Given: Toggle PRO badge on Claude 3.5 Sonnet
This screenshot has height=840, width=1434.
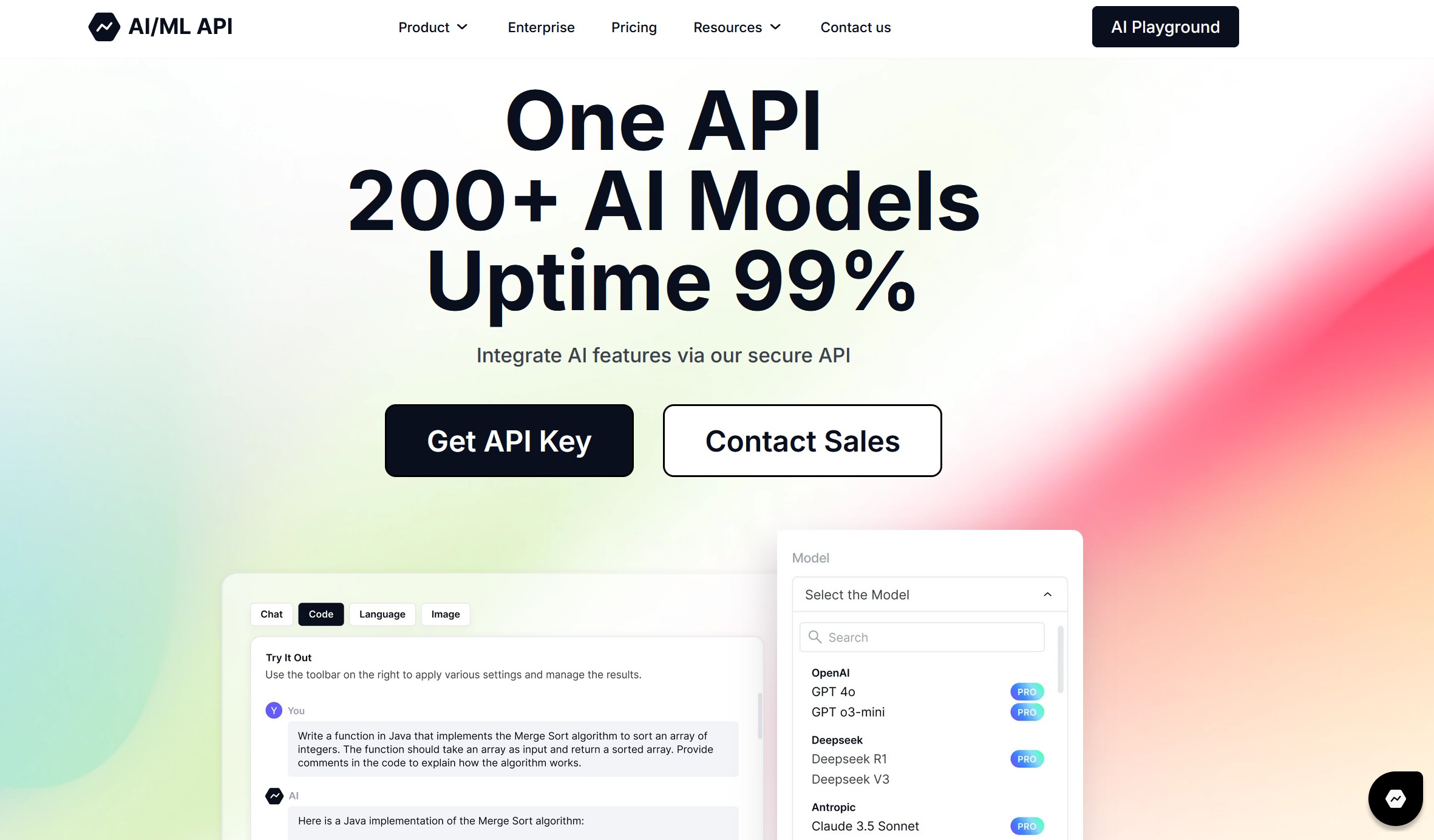Looking at the screenshot, I should pos(1027,826).
